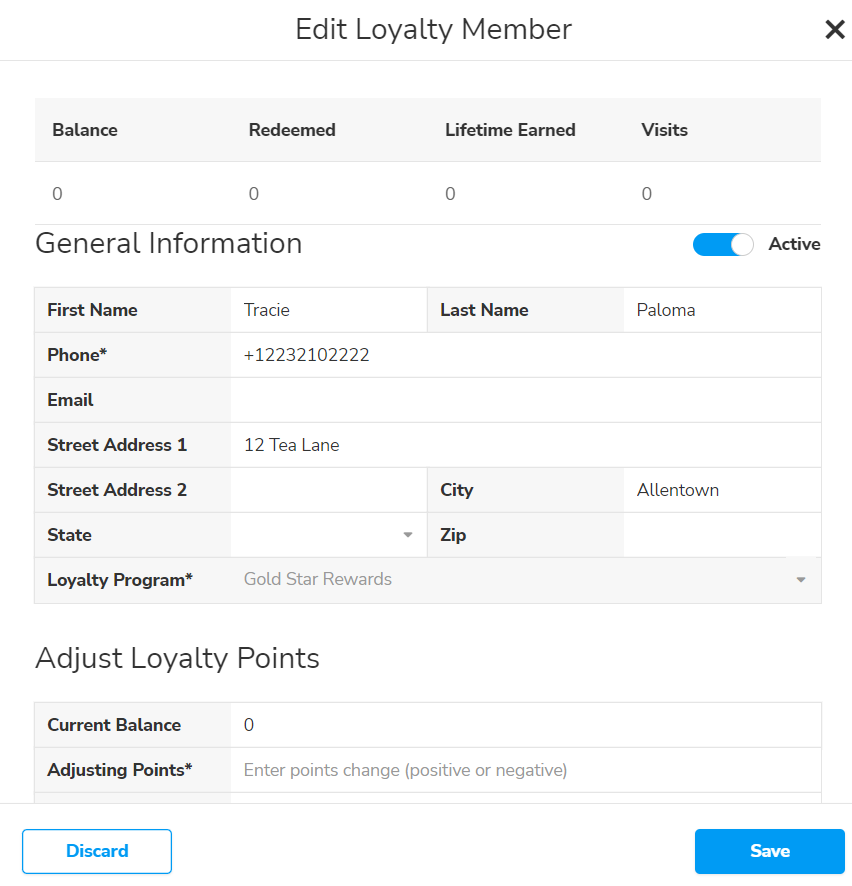Focus the empty Email field

525,400
